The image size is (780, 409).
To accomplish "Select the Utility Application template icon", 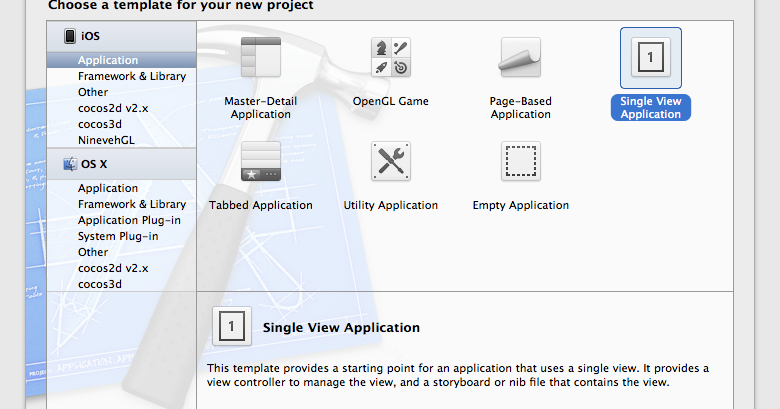I will click(x=390, y=162).
